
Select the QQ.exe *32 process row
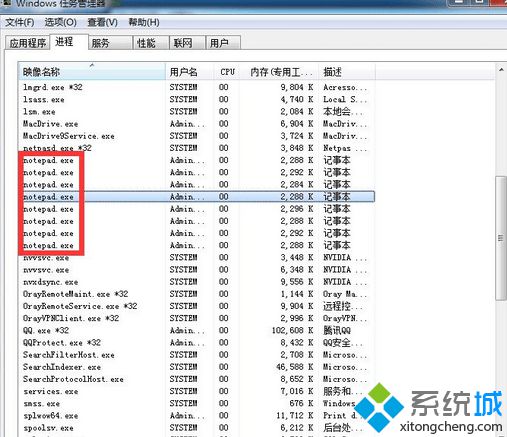pos(197,330)
